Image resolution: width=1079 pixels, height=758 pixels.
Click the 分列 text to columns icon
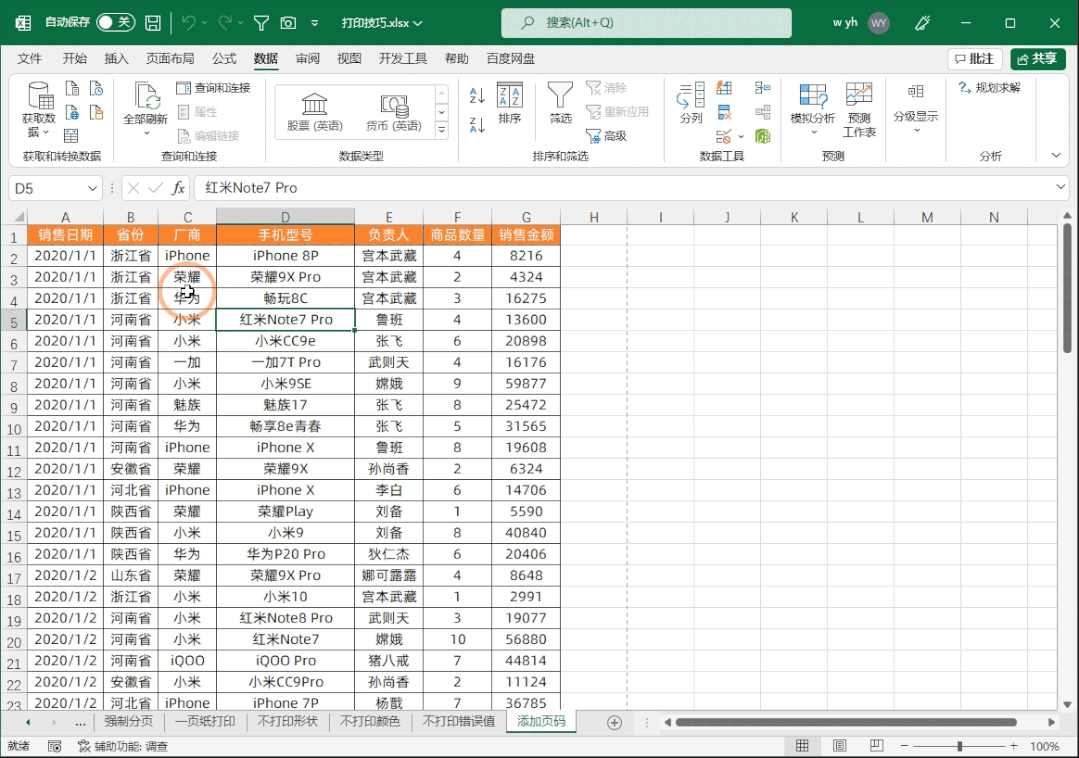(691, 103)
